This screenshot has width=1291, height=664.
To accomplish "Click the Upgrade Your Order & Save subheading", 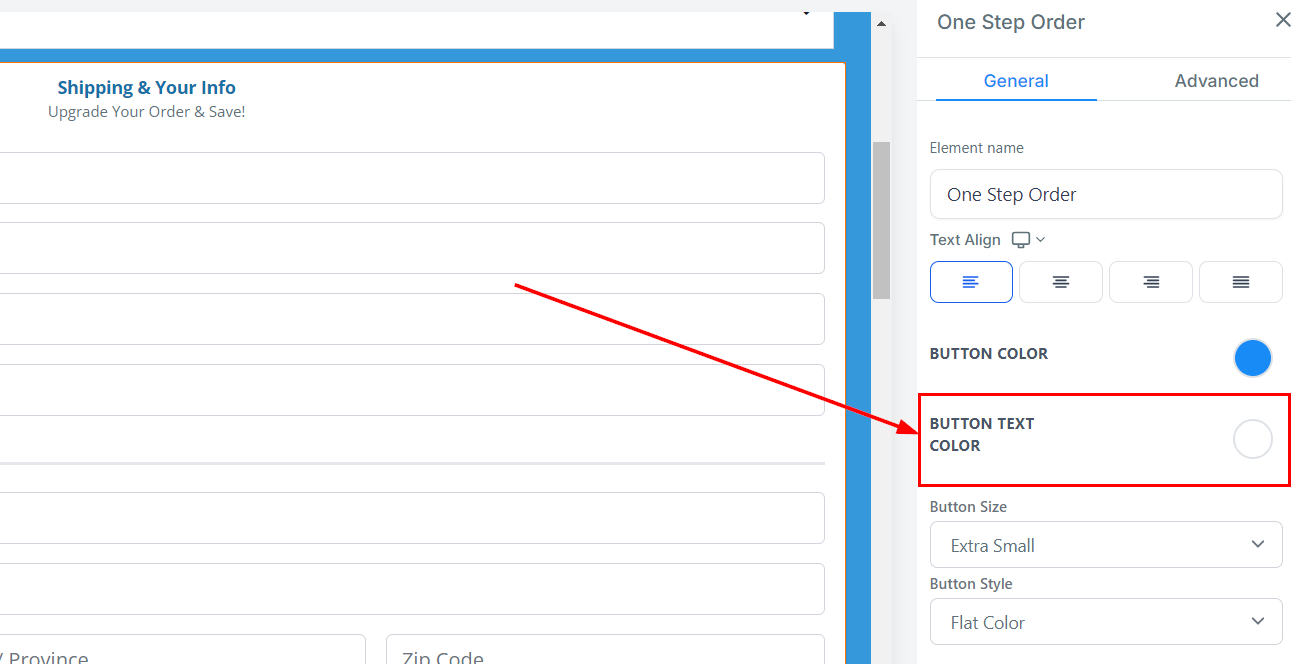I will [x=146, y=112].
